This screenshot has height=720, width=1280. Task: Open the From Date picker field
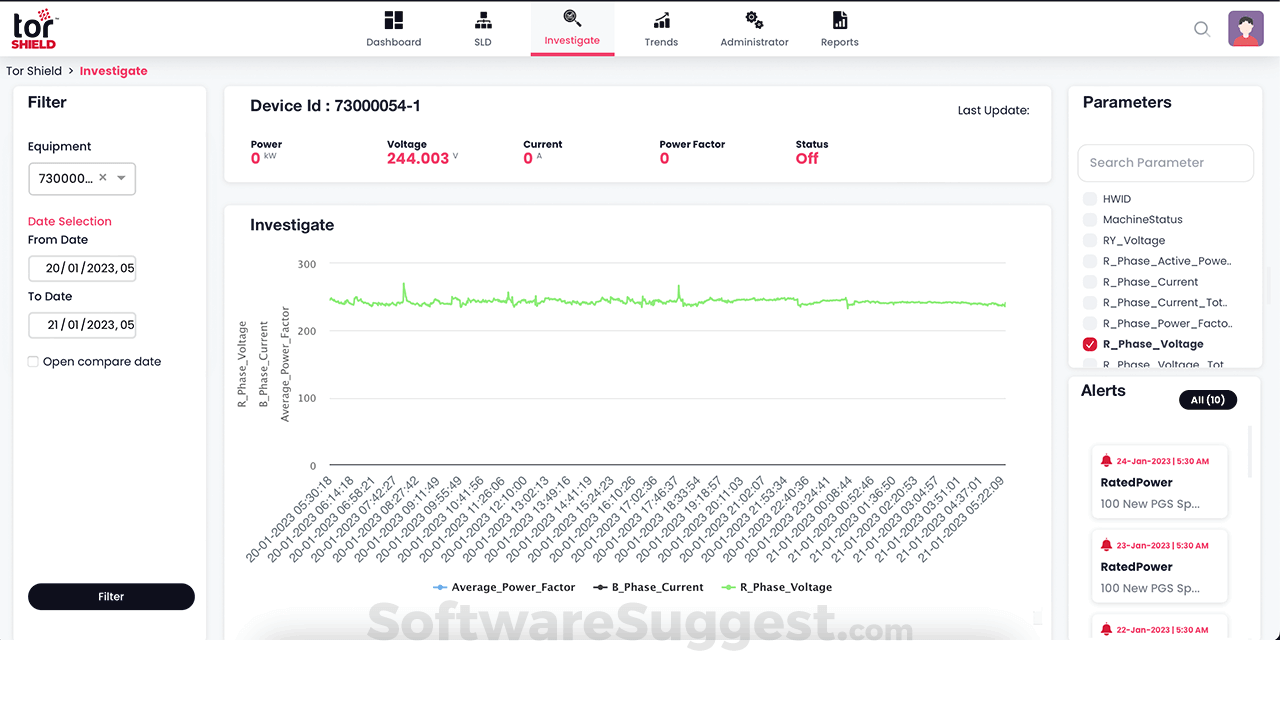(82, 268)
